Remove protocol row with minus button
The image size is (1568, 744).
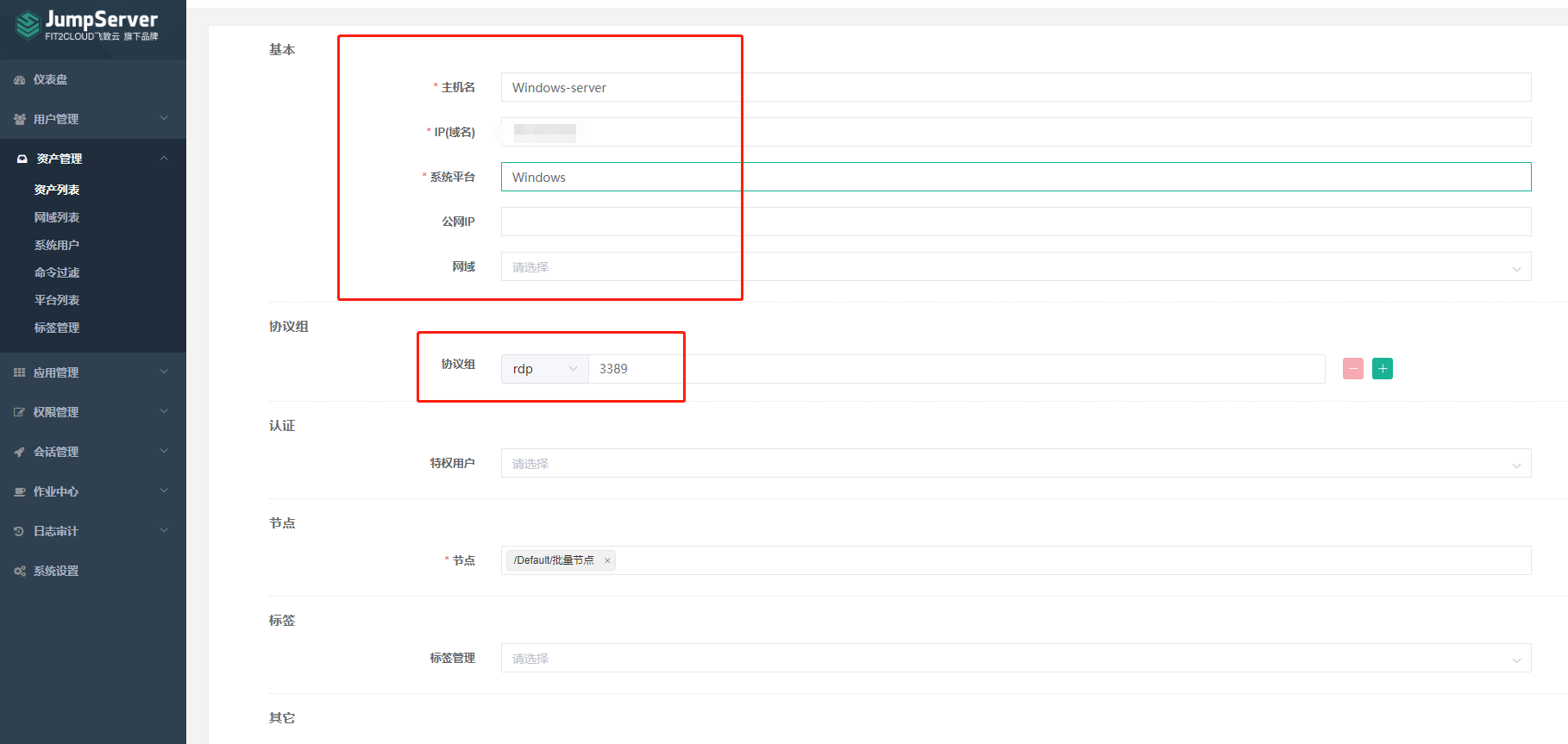click(1353, 368)
